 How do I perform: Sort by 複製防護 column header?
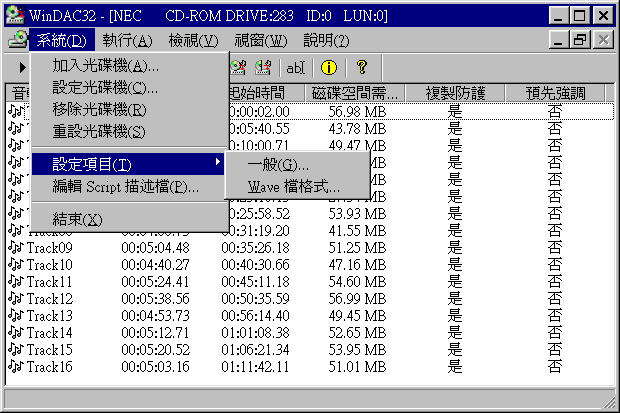pos(455,93)
